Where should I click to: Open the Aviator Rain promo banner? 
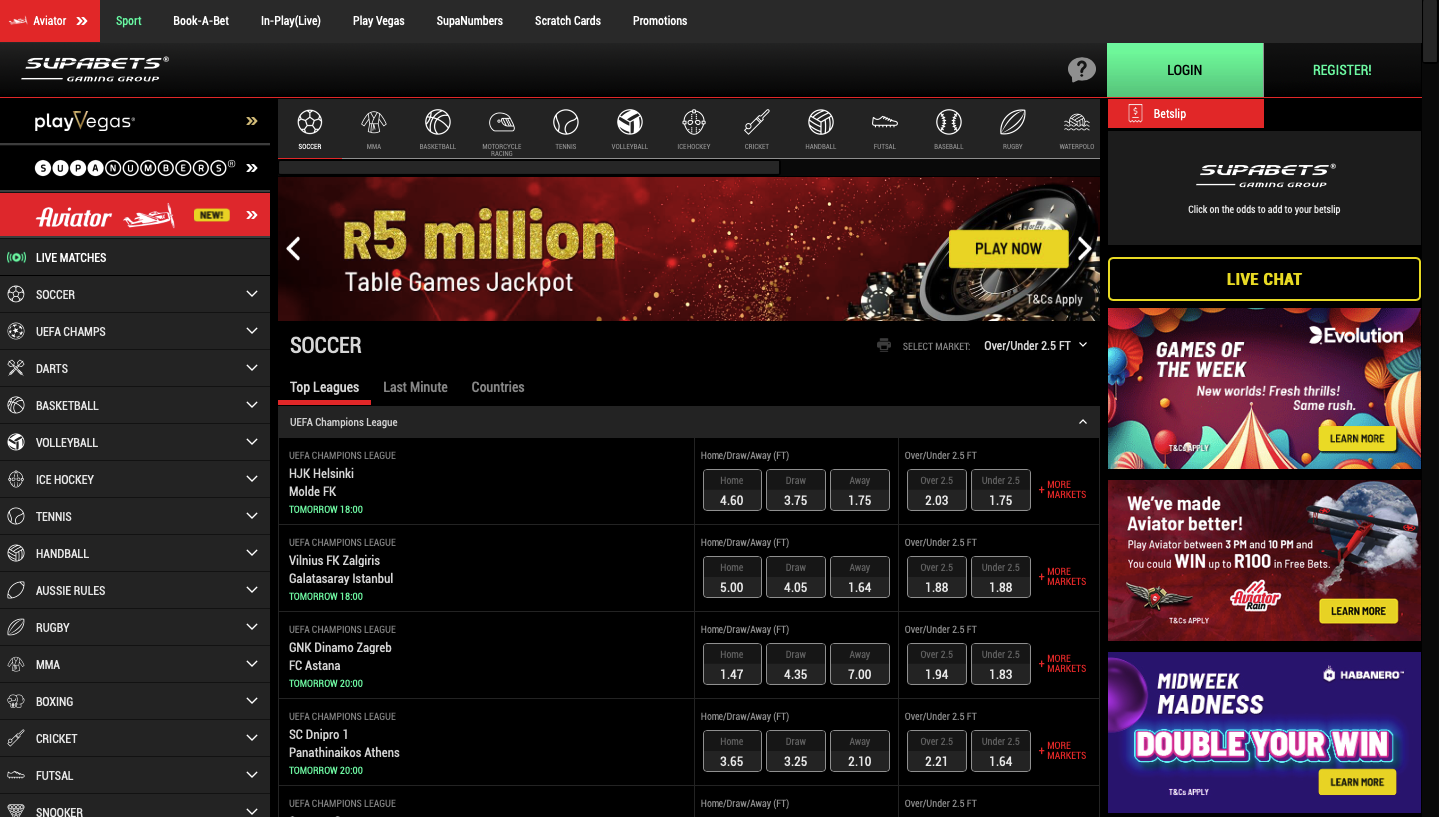click(x=1264, y=561)
